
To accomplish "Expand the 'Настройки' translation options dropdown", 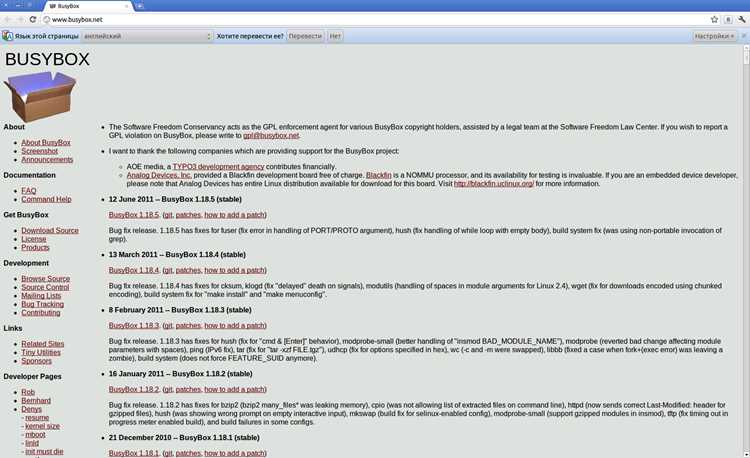I will pos(714,36).
